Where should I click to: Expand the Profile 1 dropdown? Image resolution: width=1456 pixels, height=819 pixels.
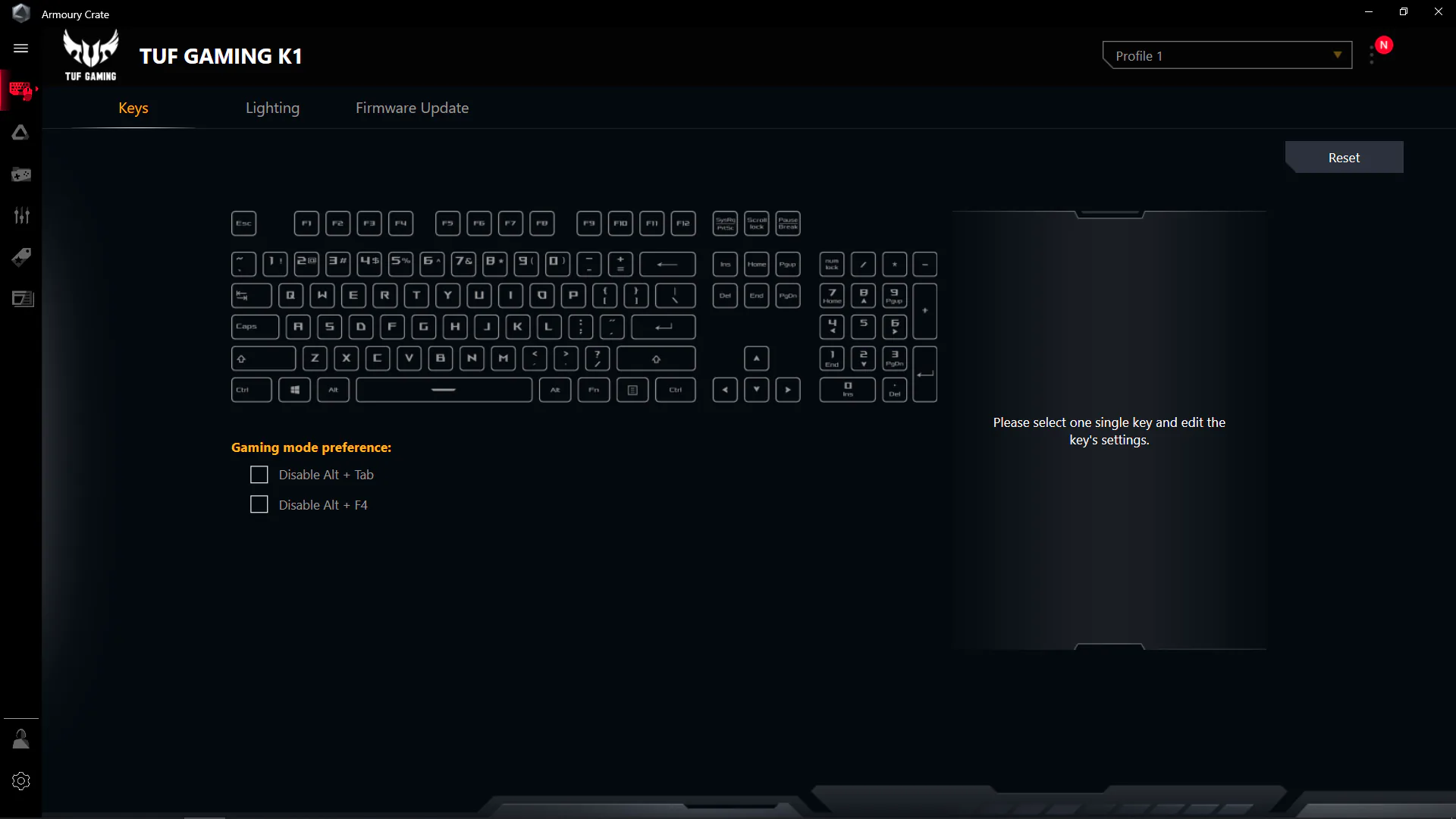[x=1227, y=55]
